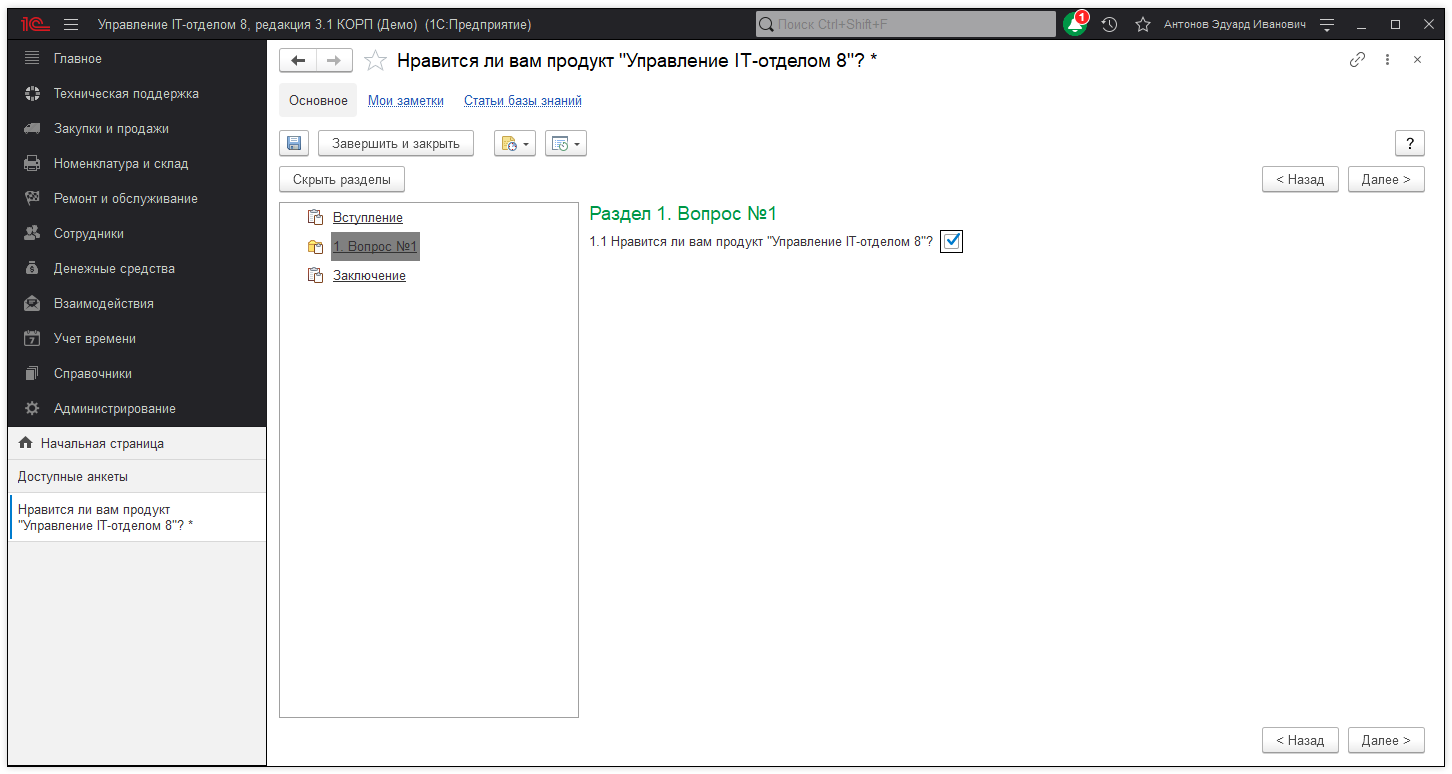Open the Техническая поддержка menu section
Image resolution: width=1452 pixels, height=774 pixels.
(x=126, y=94)
